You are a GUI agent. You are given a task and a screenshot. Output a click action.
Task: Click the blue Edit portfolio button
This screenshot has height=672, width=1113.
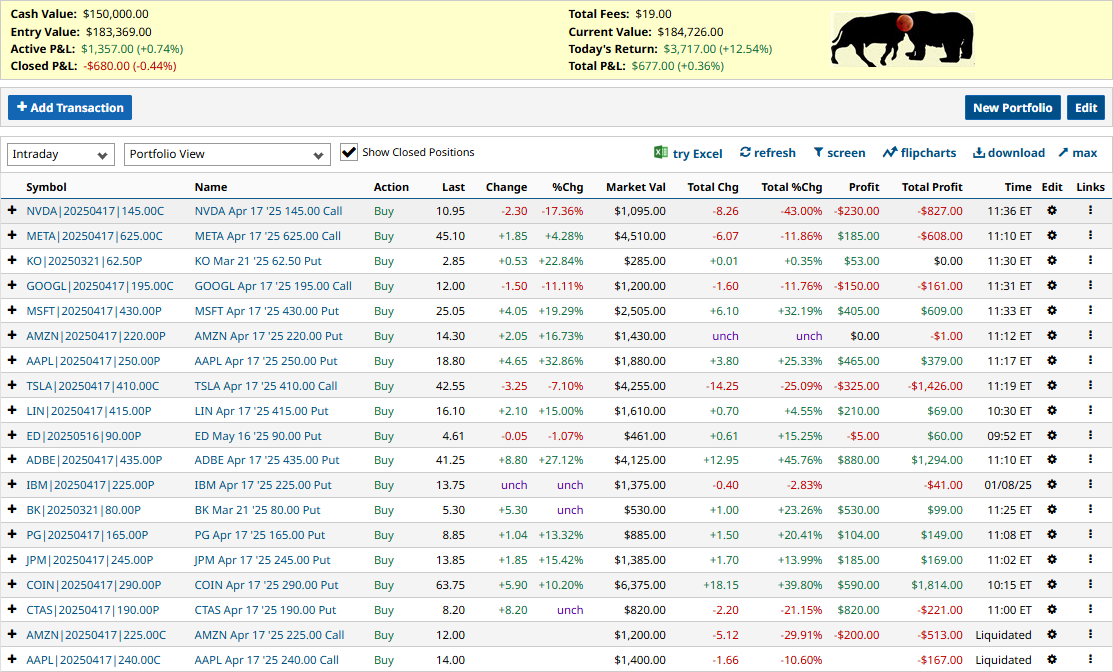click(1085, 108)
